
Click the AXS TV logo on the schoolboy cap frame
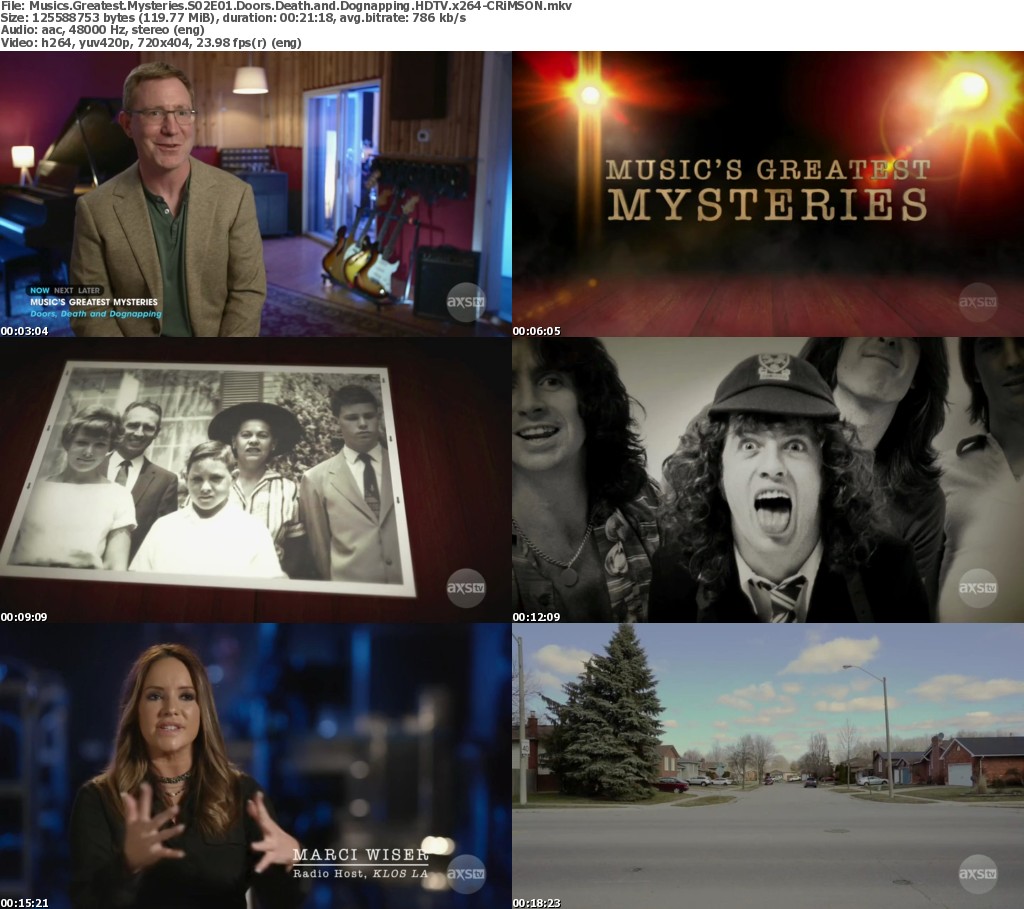click(x=978, y=588)
